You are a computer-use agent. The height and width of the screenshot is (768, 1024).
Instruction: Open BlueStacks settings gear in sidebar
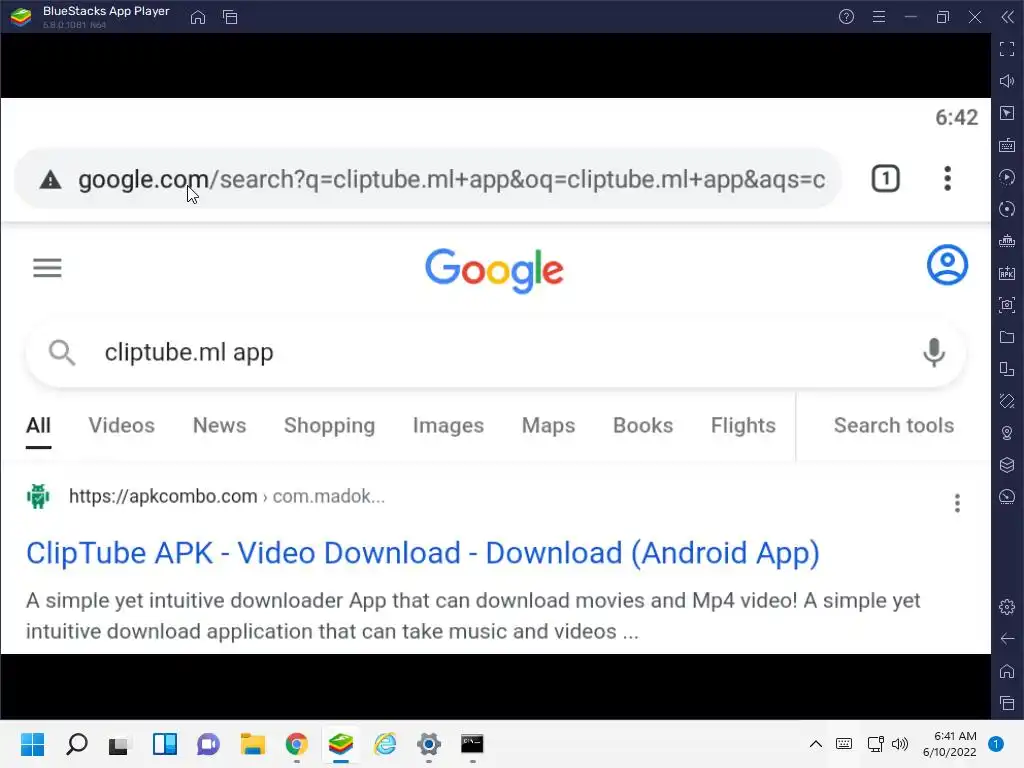[x=1007, y=607]
